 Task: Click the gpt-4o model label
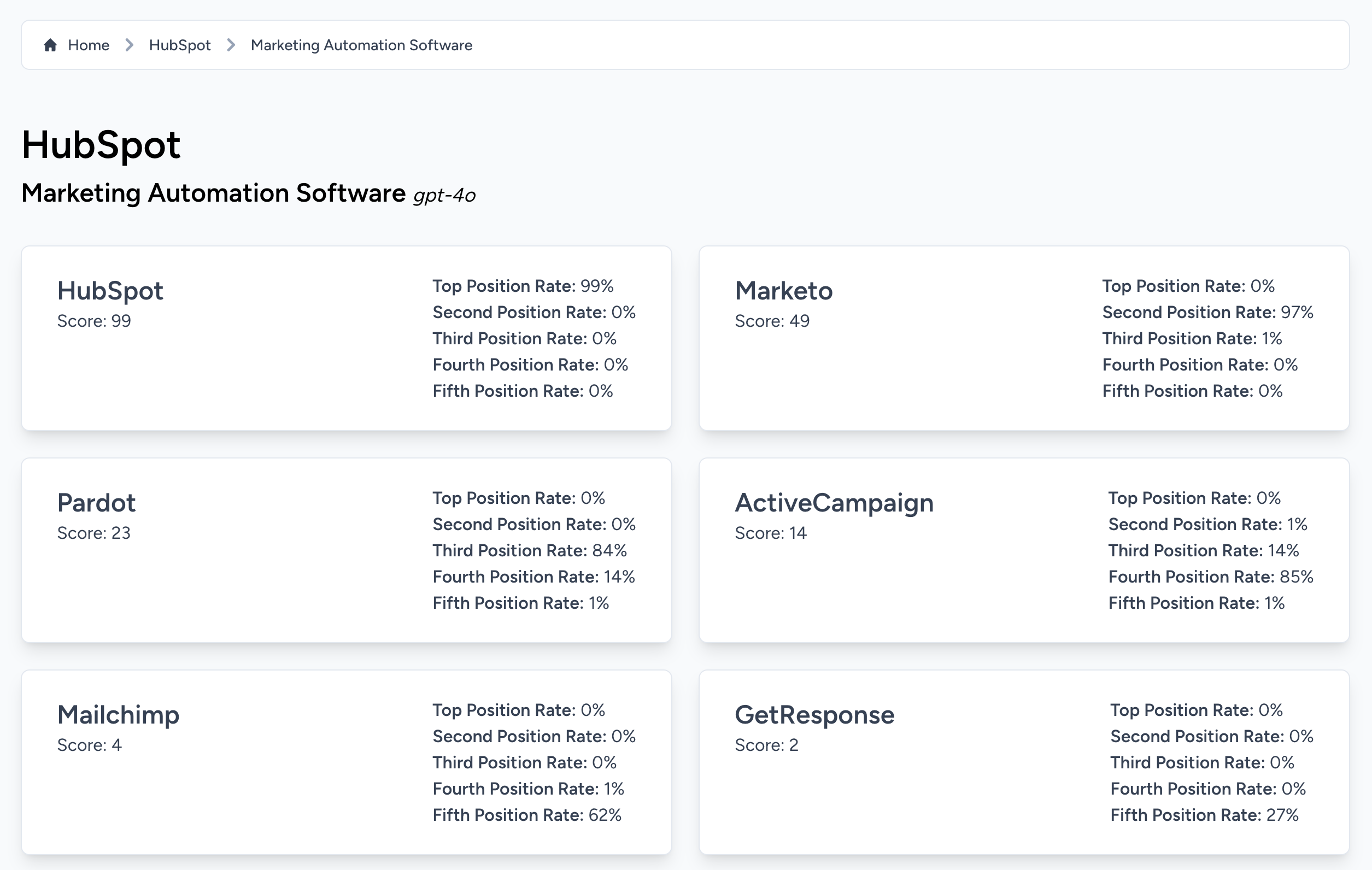click(x=444, y=196)
